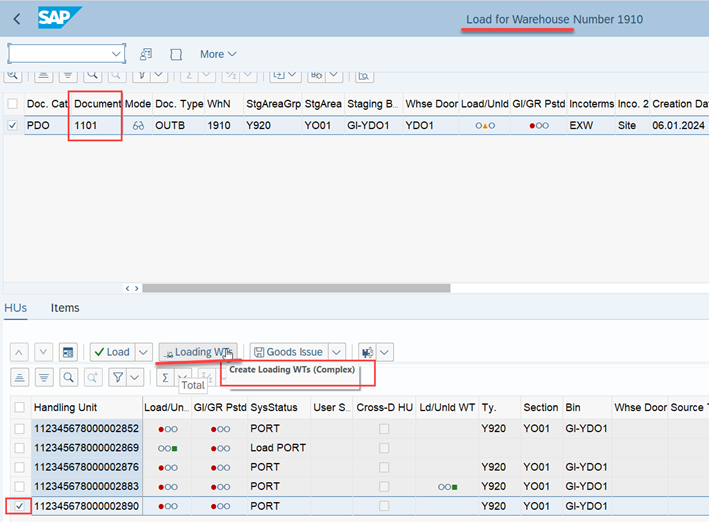The height and width of the screenshot is (522, 709).
Task: Select checkbox for HU 112345678000002869
Action: tap(19, 448)
